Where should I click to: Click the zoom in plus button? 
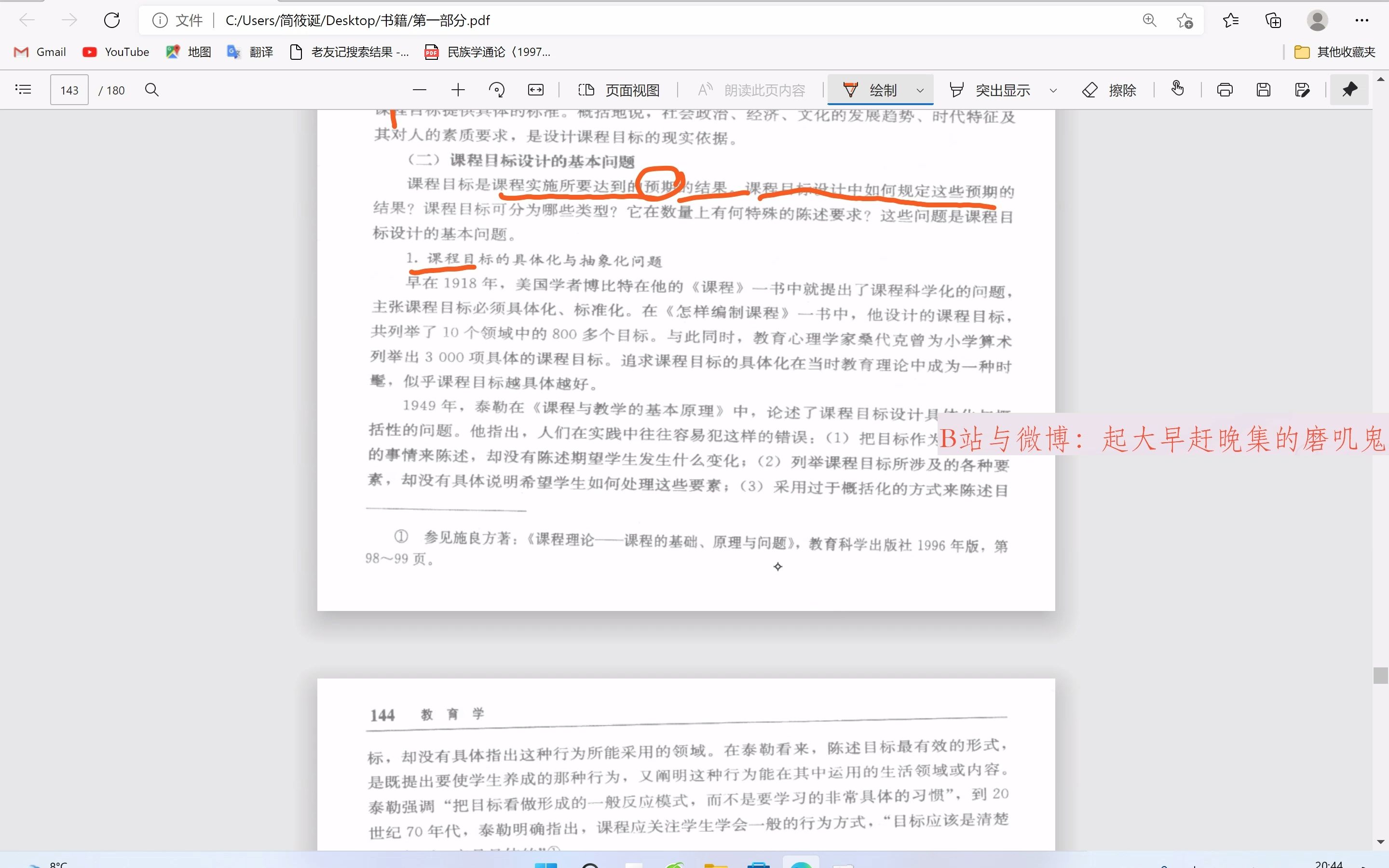458,90
